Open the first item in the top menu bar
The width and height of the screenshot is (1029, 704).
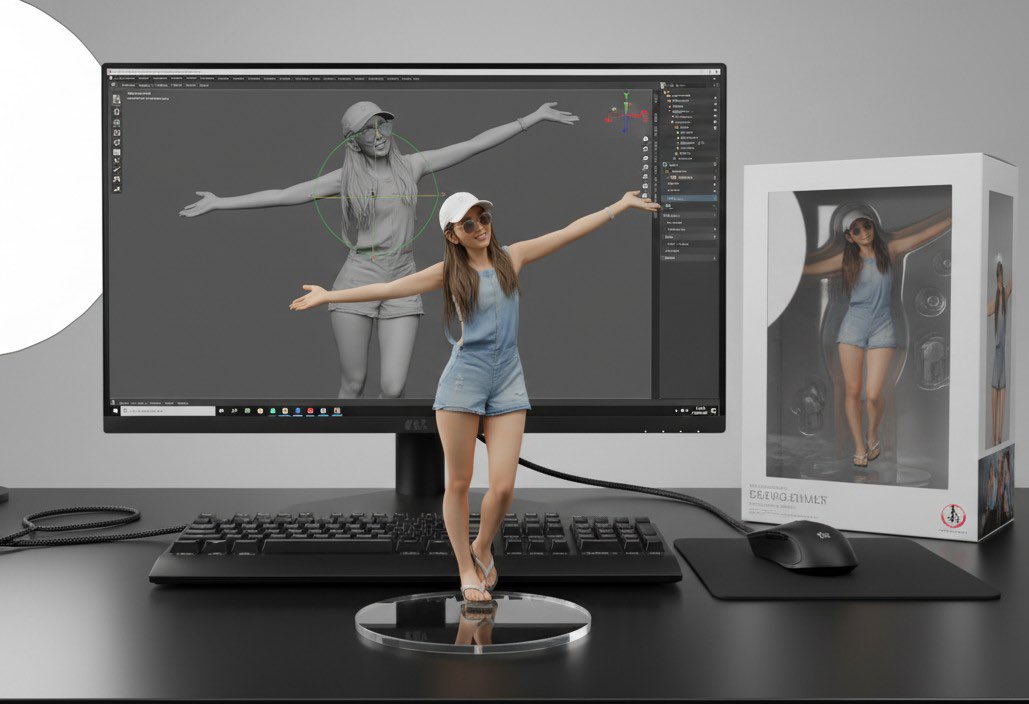click(124, 78)
